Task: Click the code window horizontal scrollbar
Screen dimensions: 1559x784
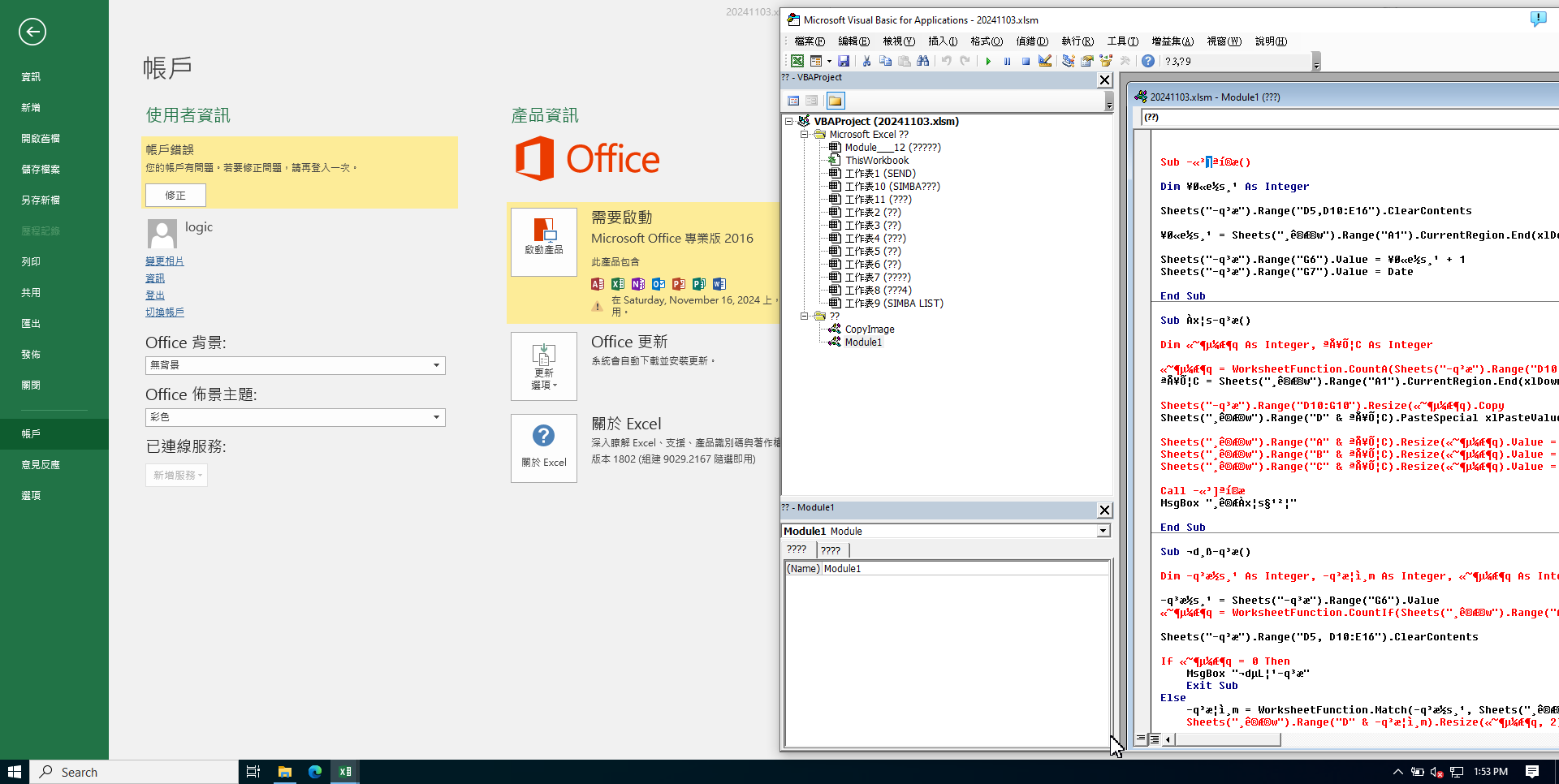Action: [x=1228, y=739]
